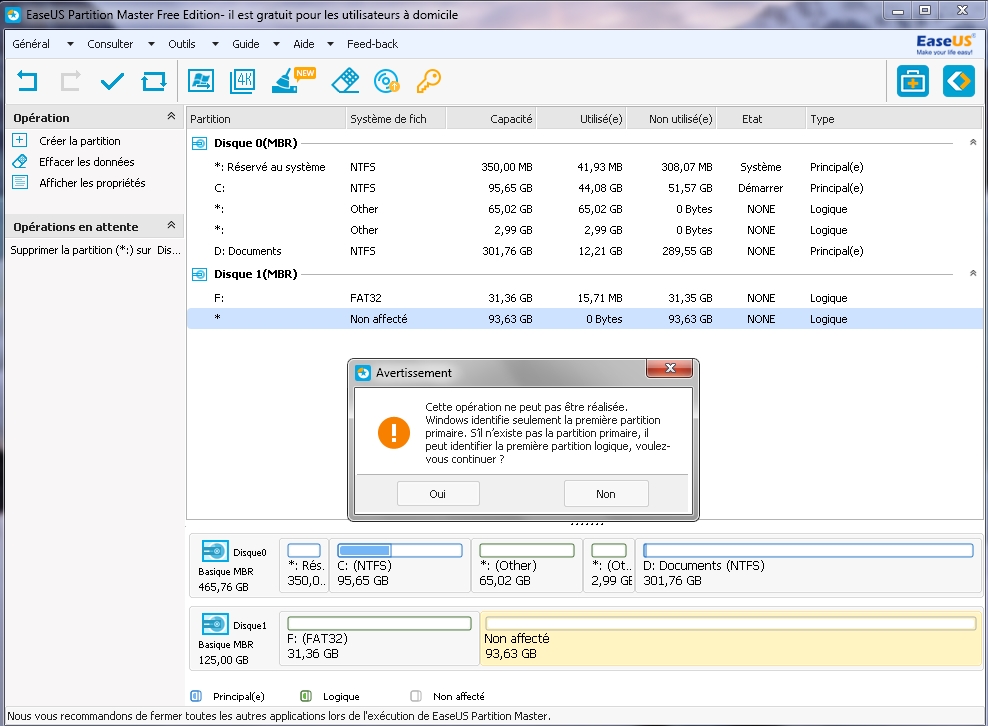Open the 4K alignment tool icon
Viewport: 988px width, 726px height.
(243, 81)
